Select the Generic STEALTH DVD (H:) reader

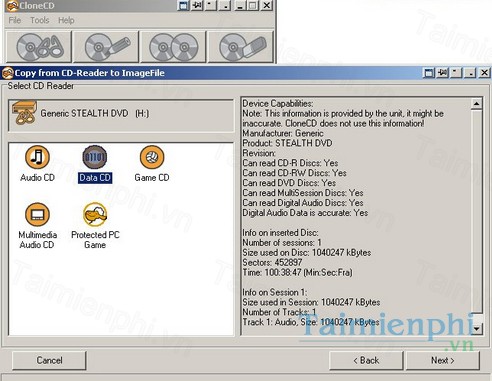121,115
